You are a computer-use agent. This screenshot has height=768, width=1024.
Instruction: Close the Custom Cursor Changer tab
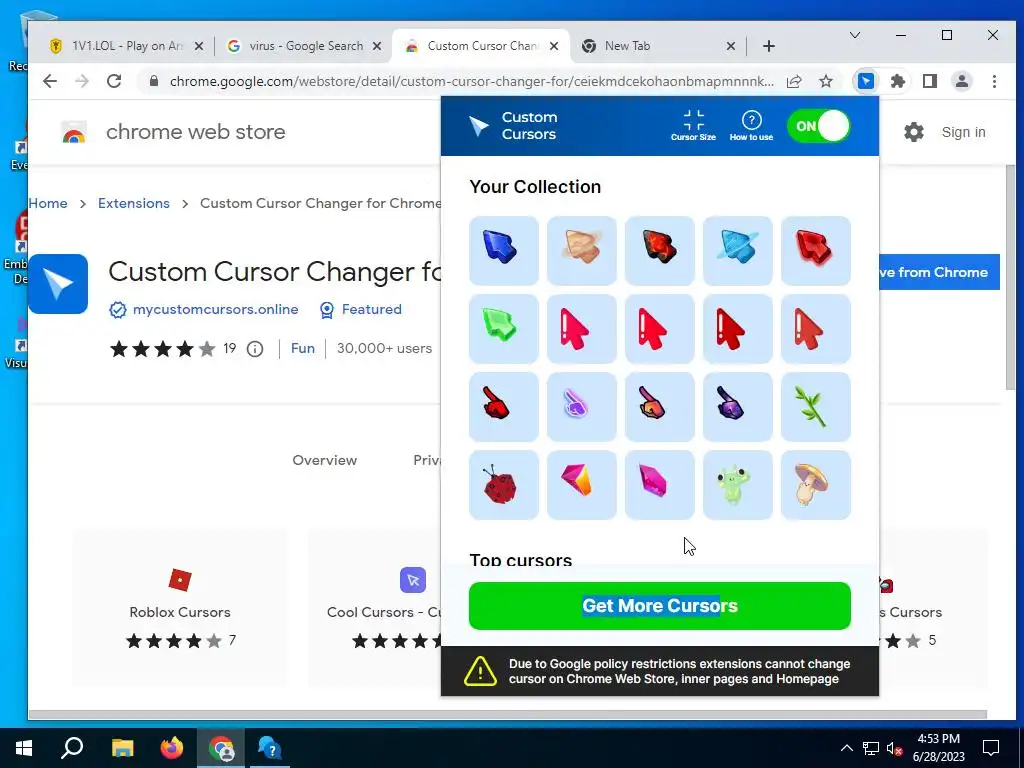(554, 46)
